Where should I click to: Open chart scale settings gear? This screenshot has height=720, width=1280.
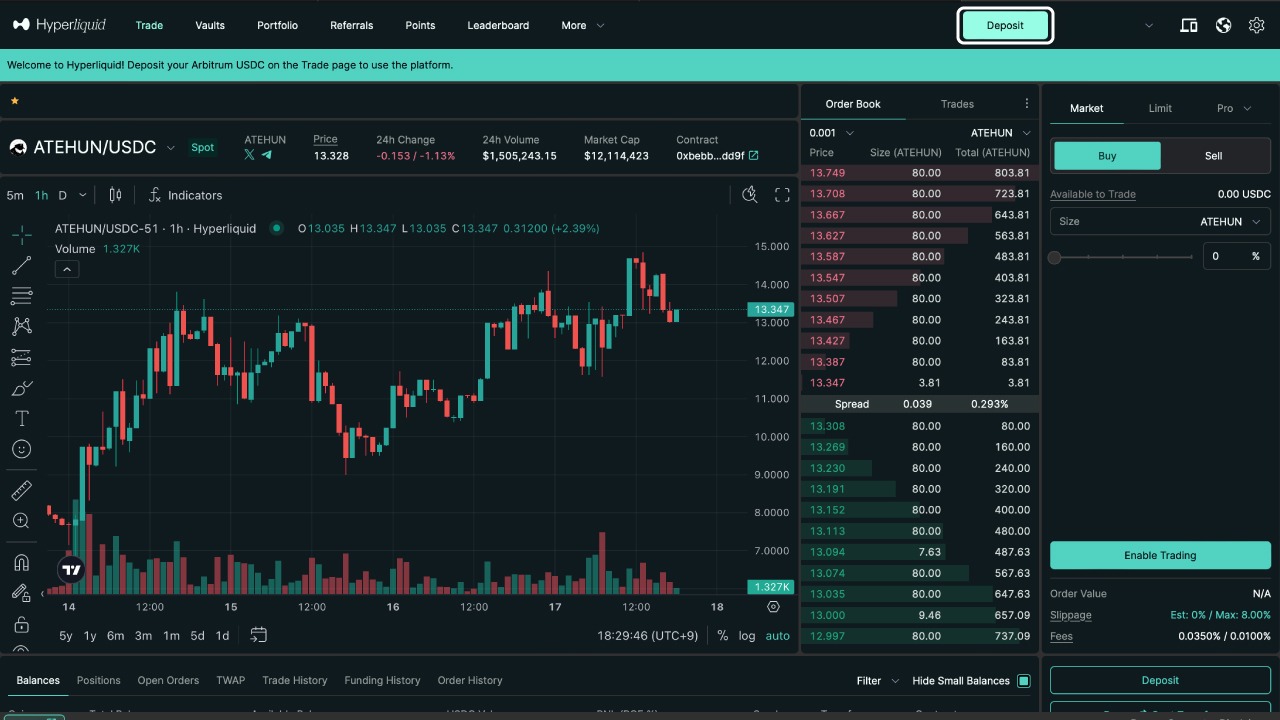pyautogui.click(x=773, y=607)
